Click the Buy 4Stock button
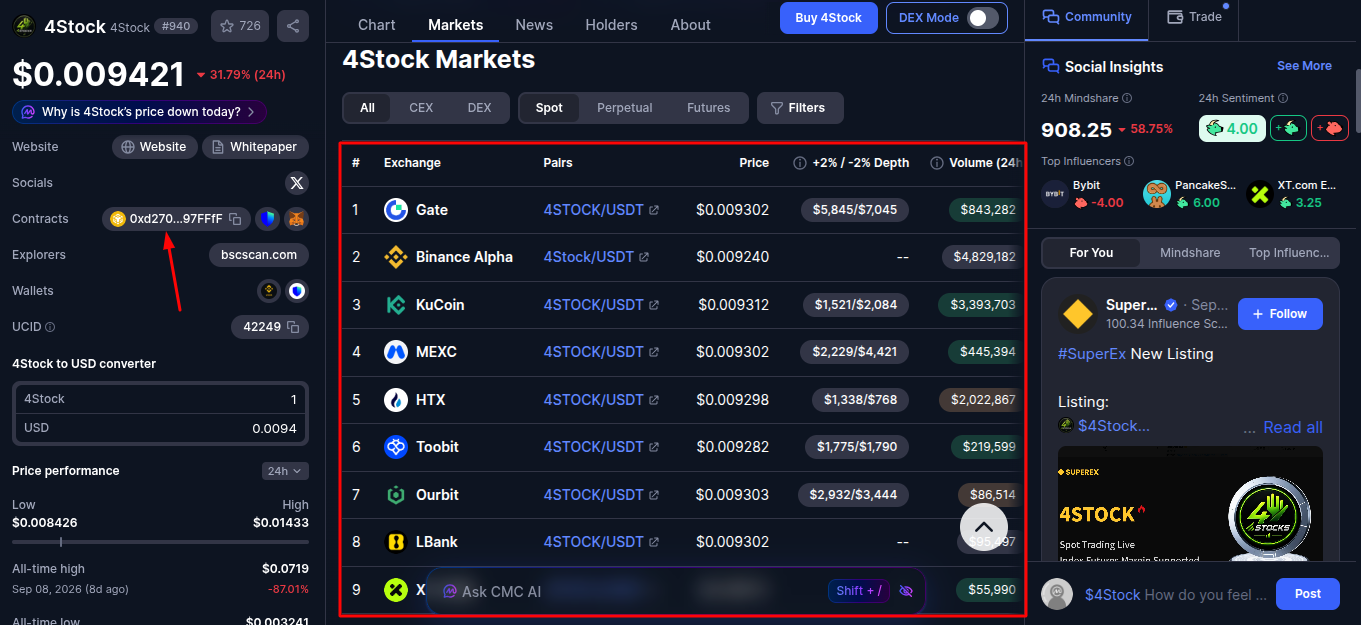This screenshot has height=625, width=1361. pos(828,18)
